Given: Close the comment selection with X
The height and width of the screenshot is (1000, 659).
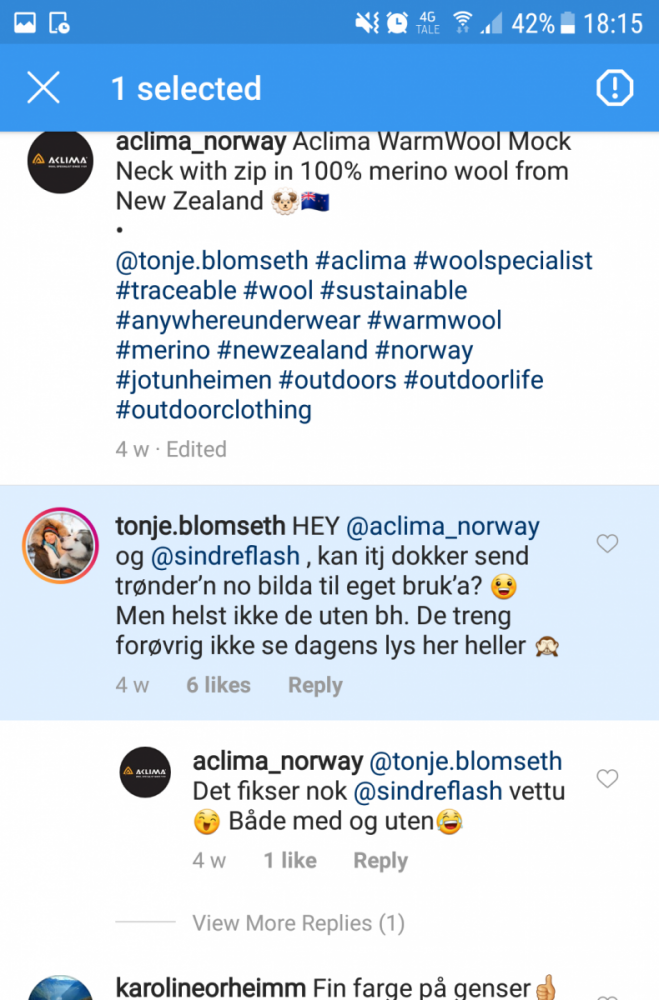Looking at the screenshot, I should [43, 88].
